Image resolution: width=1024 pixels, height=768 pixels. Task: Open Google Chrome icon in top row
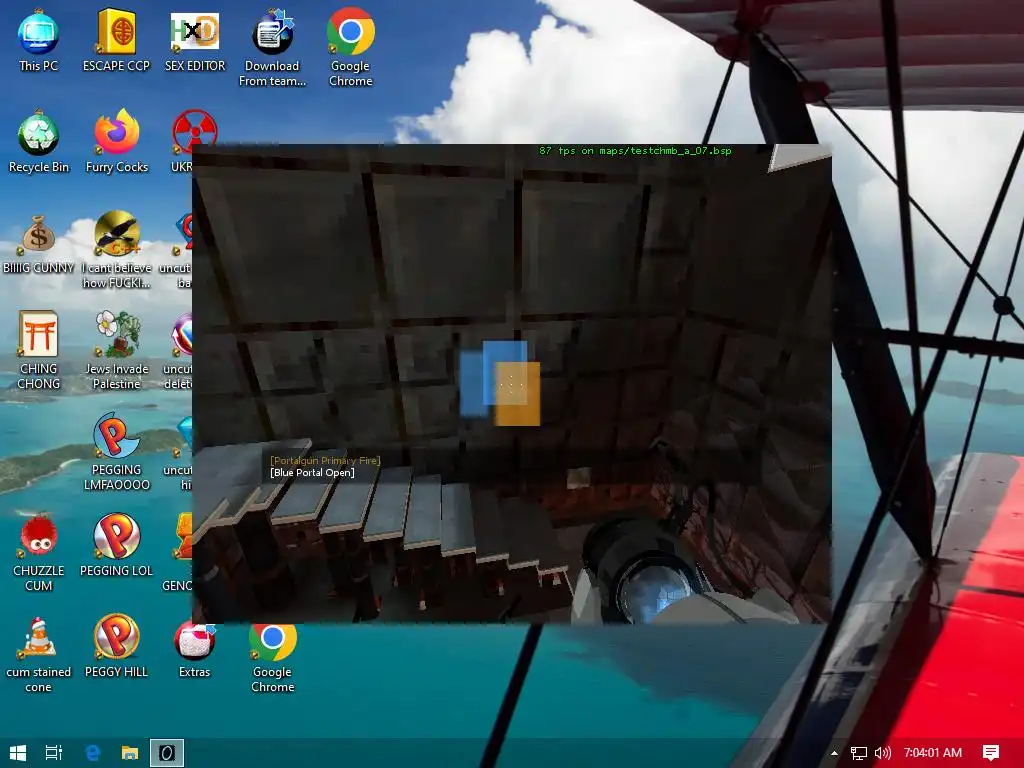pos(351,48)
